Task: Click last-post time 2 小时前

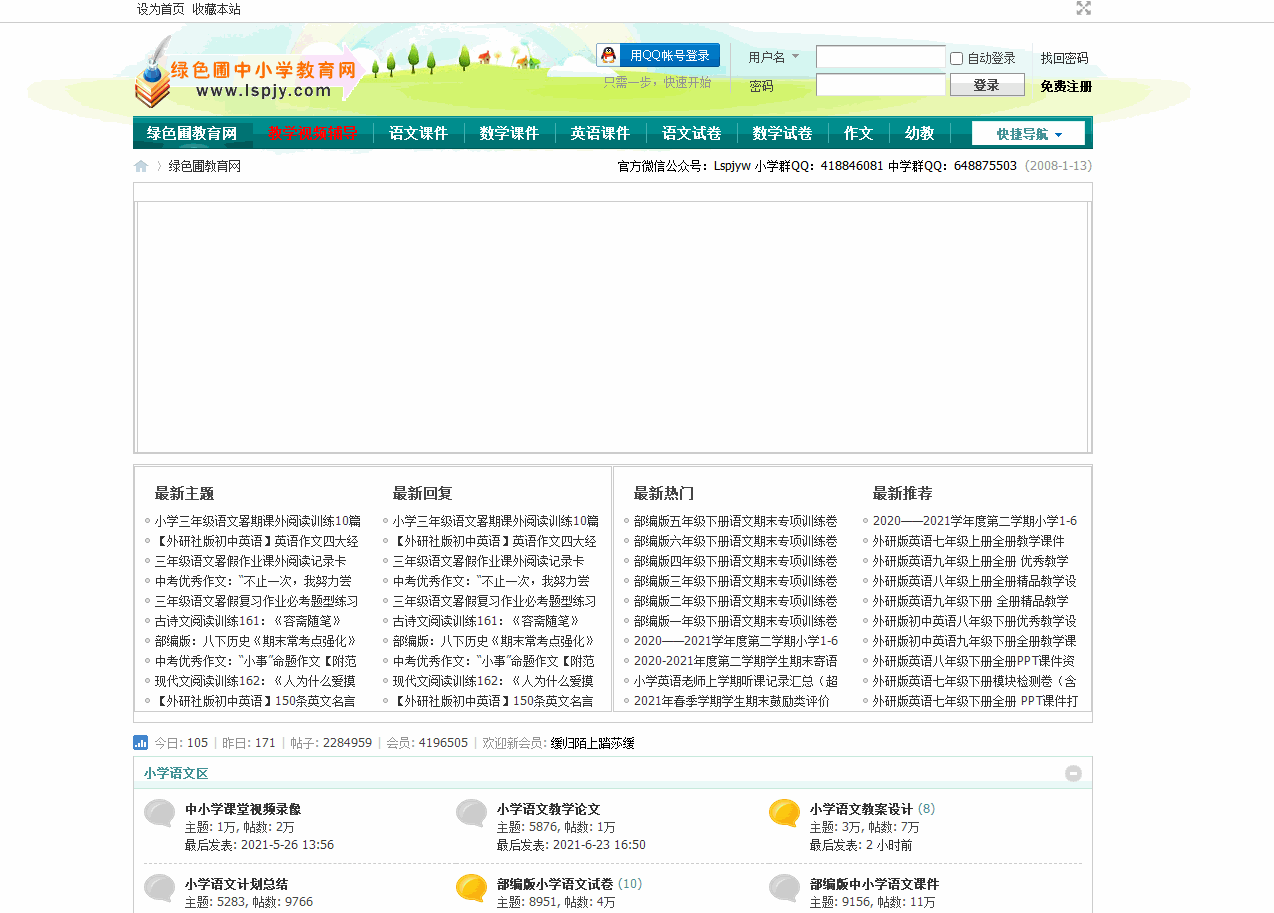Action: [x=887, y=845]
